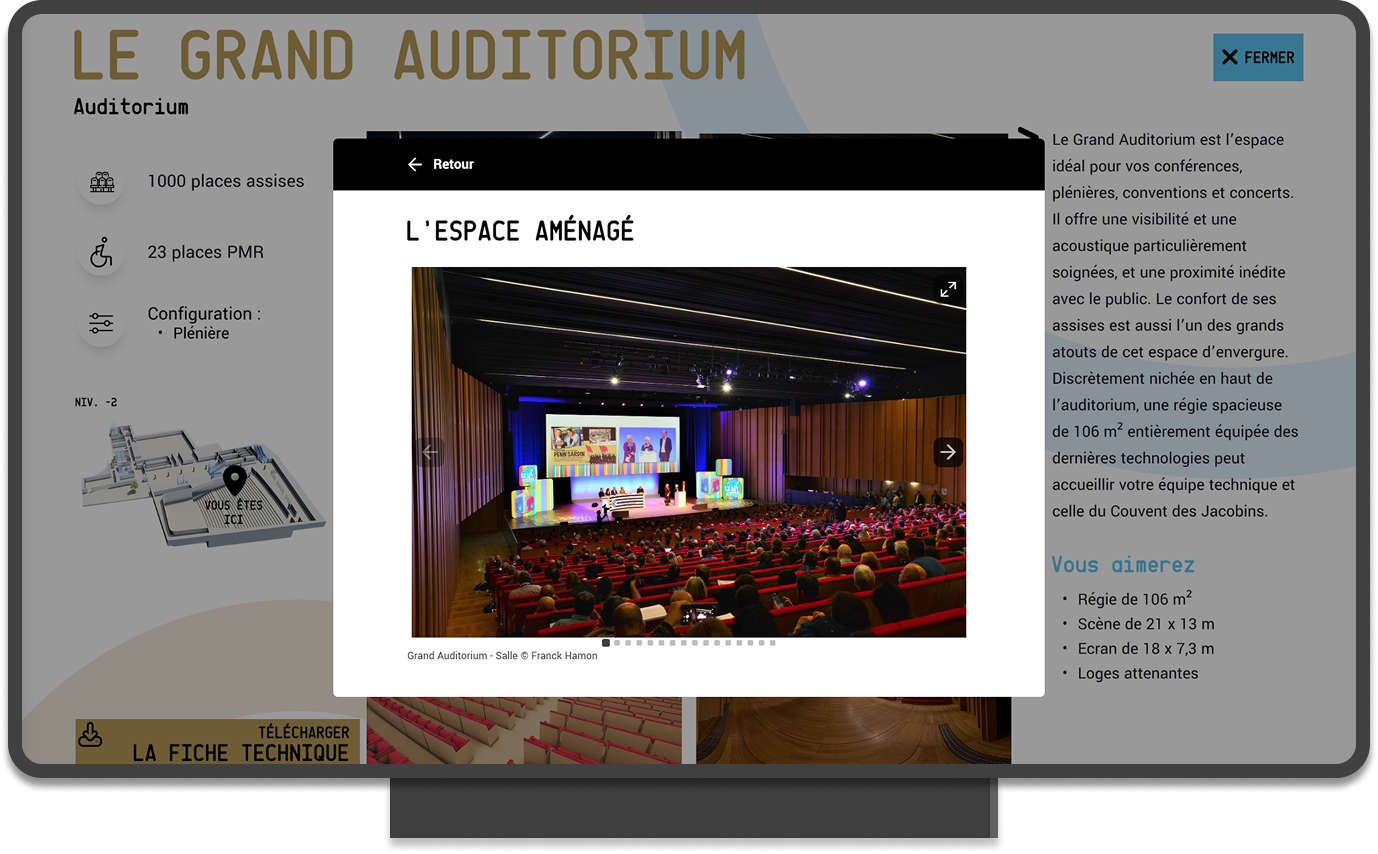The height and width of the screenshot is (854, 1378).
Task: Click the "Loges attenantes" list item
Action: (1138, 673)
